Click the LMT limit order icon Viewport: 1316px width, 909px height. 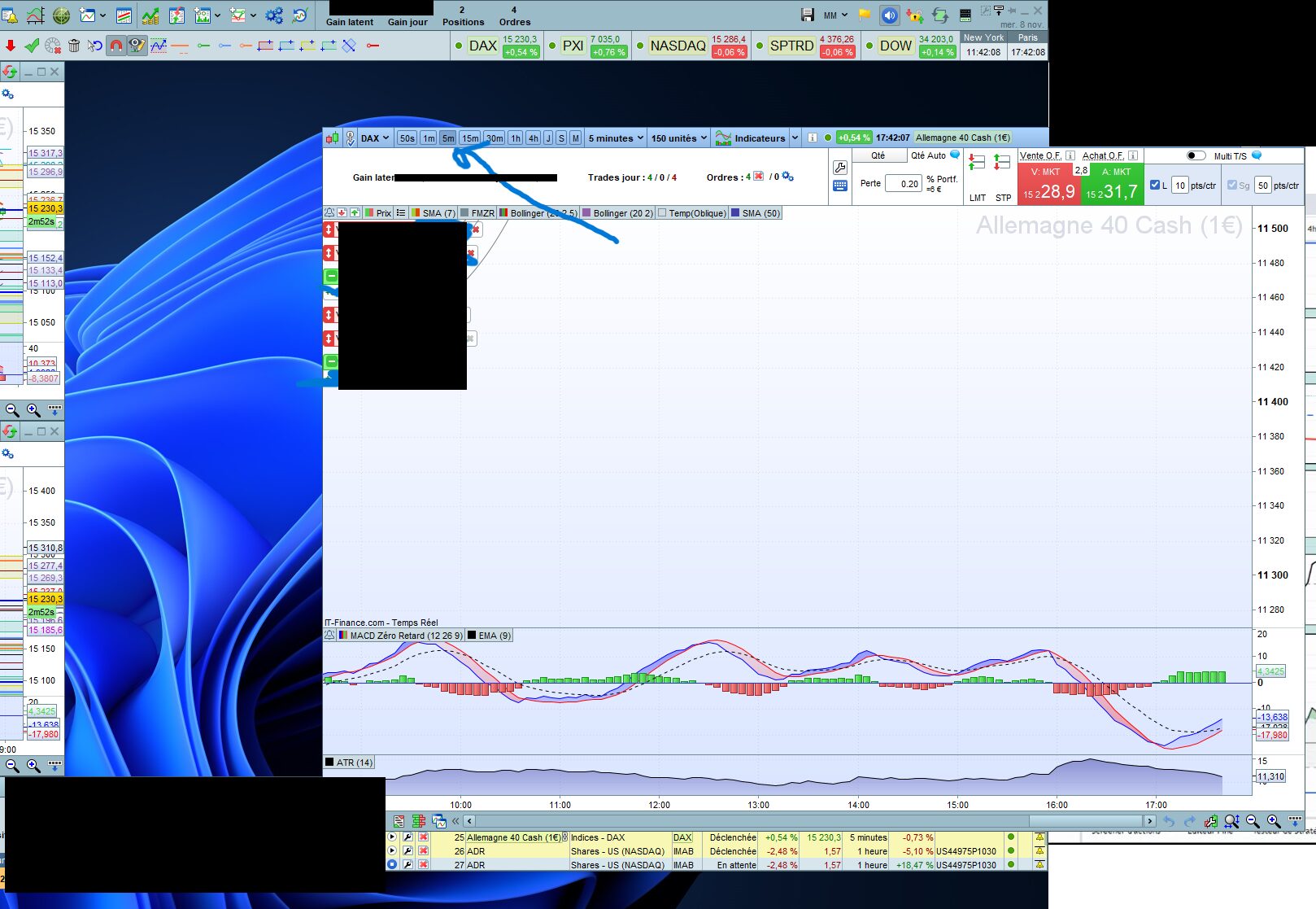[x=977, y=164]
